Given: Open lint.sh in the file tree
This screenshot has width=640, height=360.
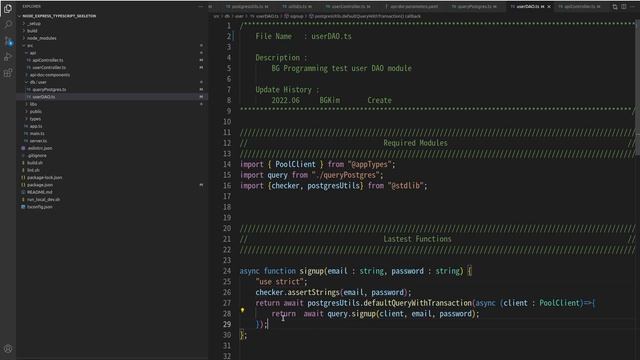Looking at the screenshot, I should click(x=33, y=170).
